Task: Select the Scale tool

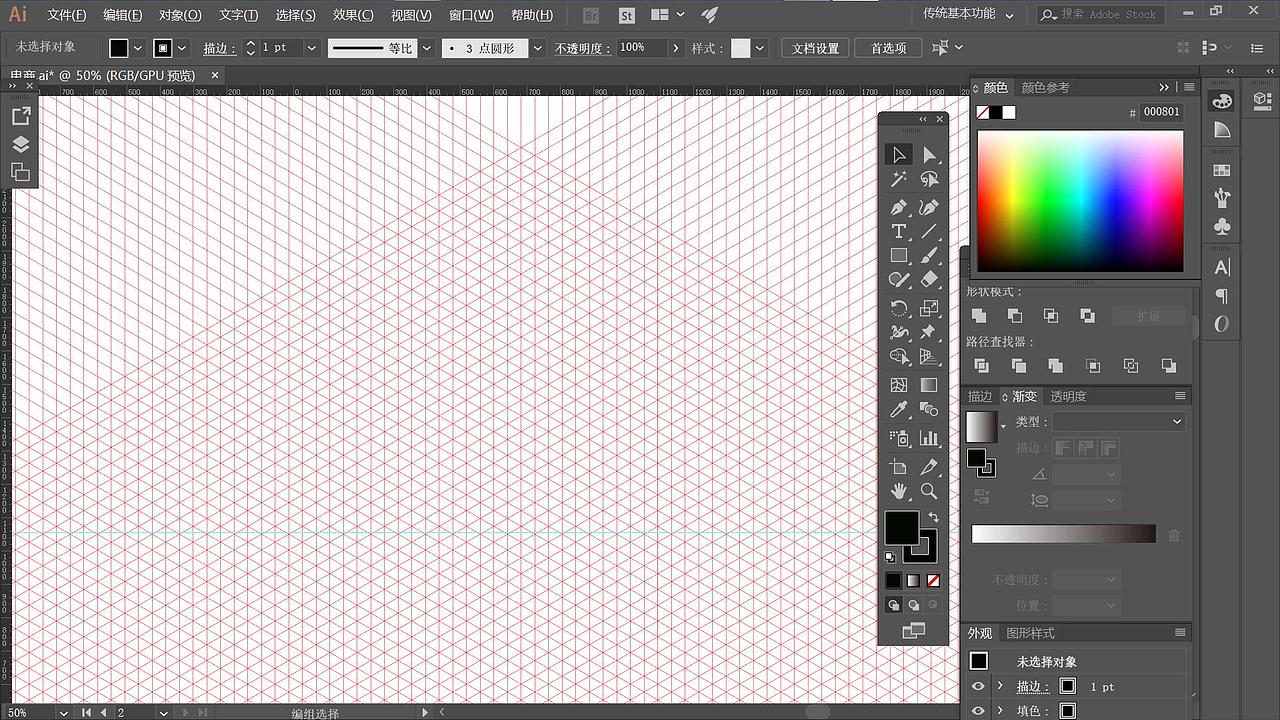Action: 930,308
